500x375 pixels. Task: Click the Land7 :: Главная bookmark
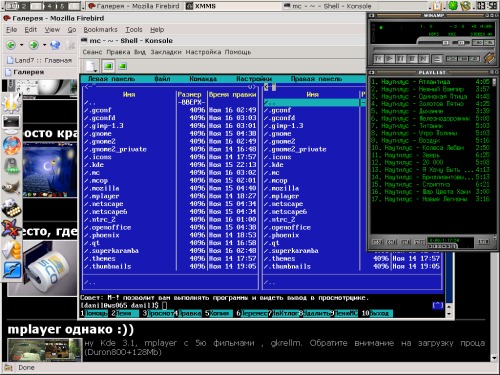pyautogui.click(x=39, y=60)
